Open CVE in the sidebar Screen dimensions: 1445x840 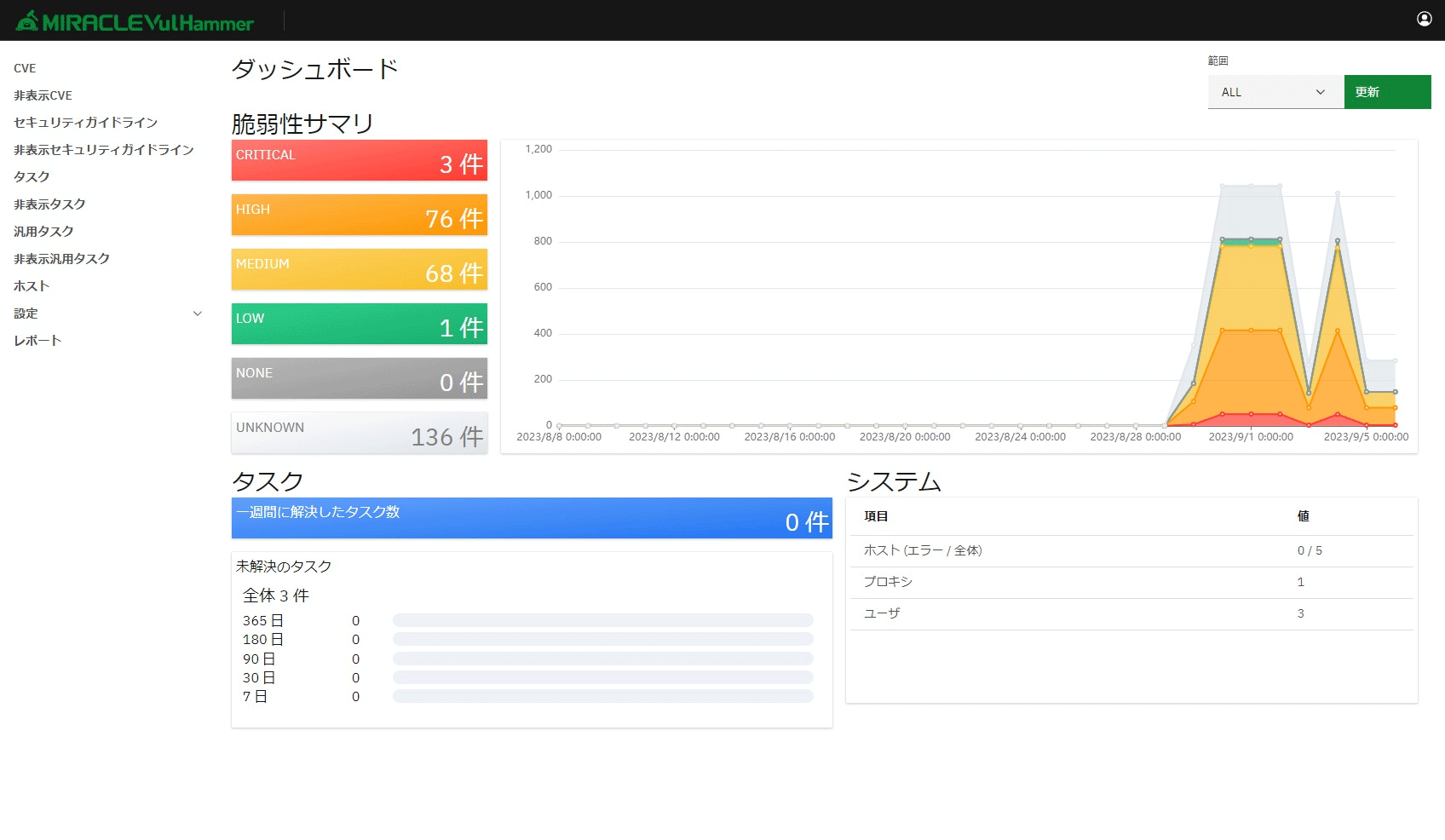[25, 68]
